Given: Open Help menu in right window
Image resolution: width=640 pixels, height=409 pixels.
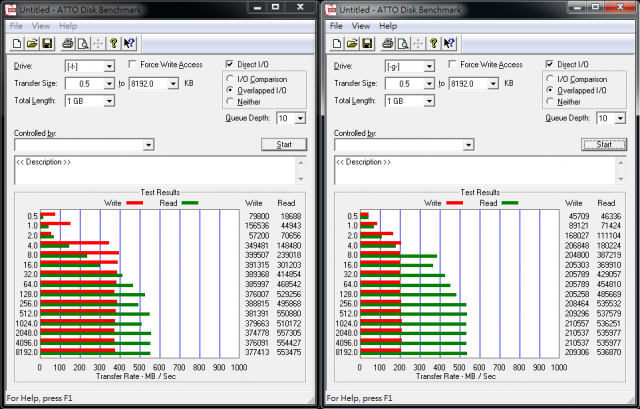Looking at the screenshot, I should coord(388,26).
